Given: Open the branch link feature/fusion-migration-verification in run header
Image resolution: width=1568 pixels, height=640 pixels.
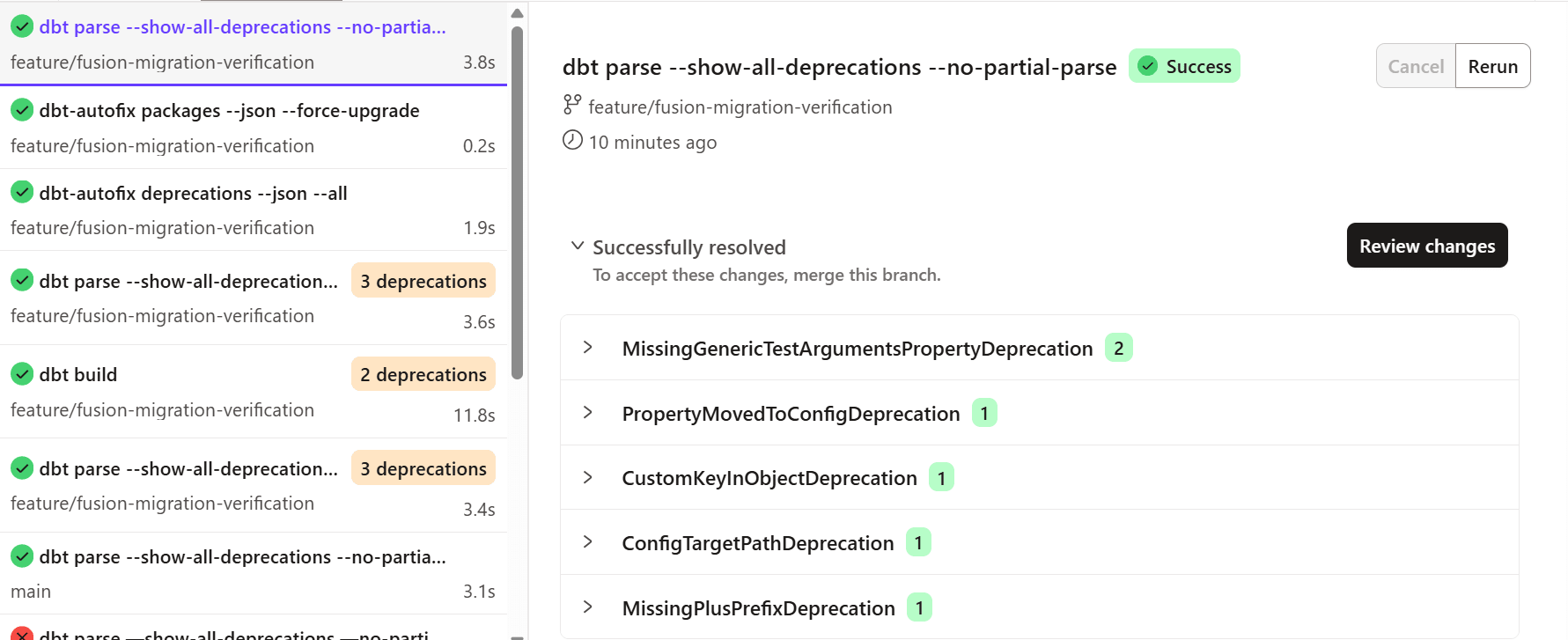Looking at the screenshot, I should click(x=740, y=107).
